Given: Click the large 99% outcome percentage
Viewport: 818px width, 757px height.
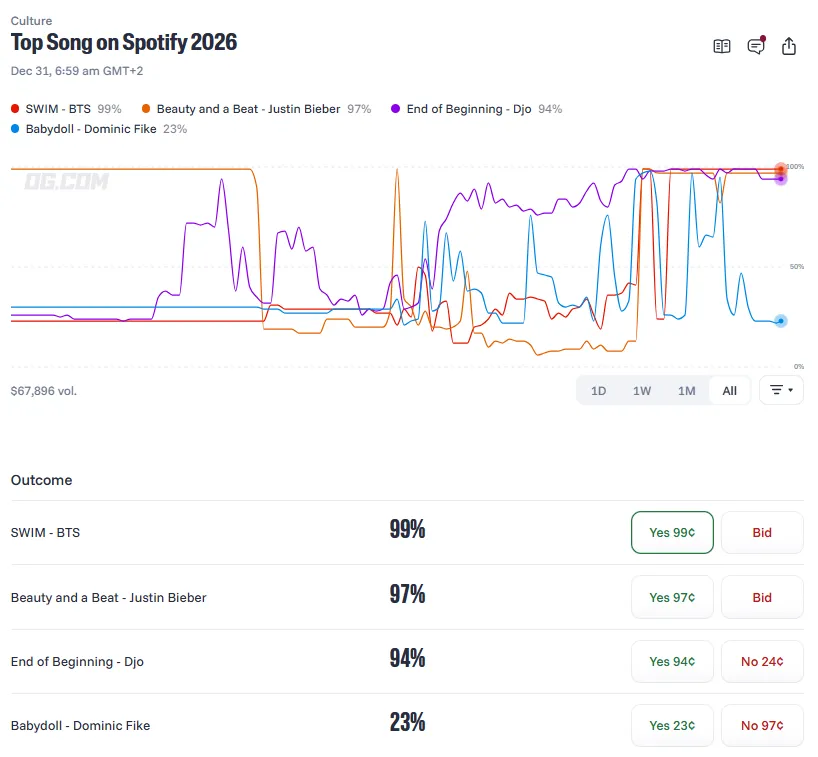Looking at the screenshot, I should coord(407,529).
